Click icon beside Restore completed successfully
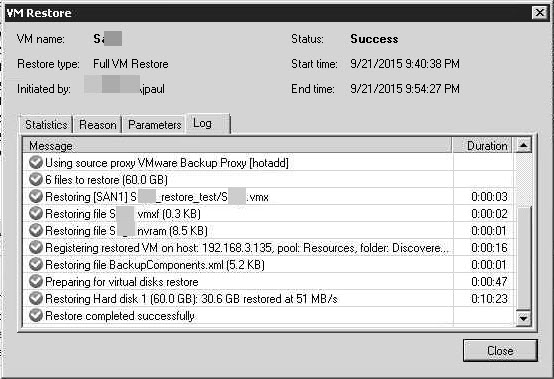Image resolution: width=554 pixels, height=379 pixels. 36,315
